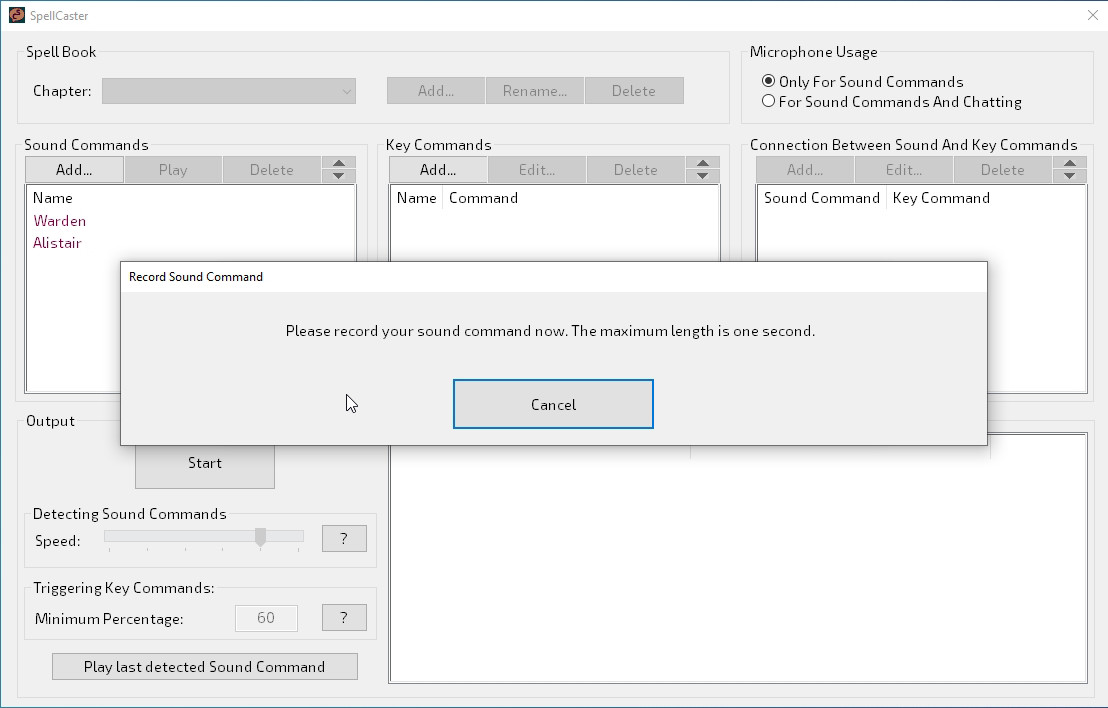
Task: Select Only For Sound Commands radio option
Action: pos(768,81)
